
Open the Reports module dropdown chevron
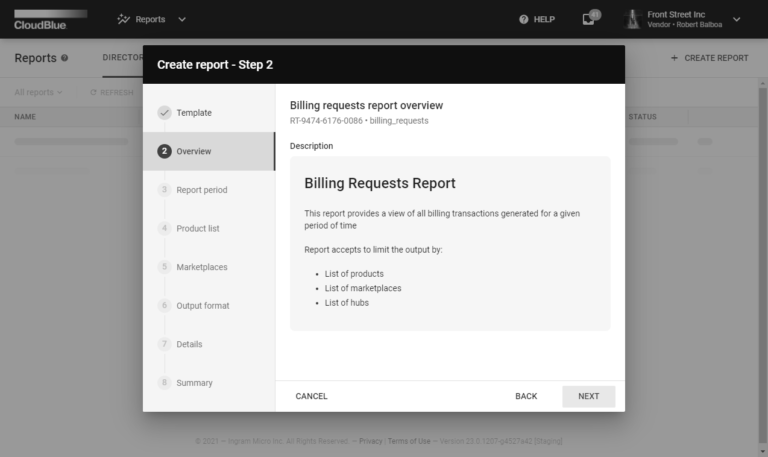pyautogui.click(x=182, y=19)
